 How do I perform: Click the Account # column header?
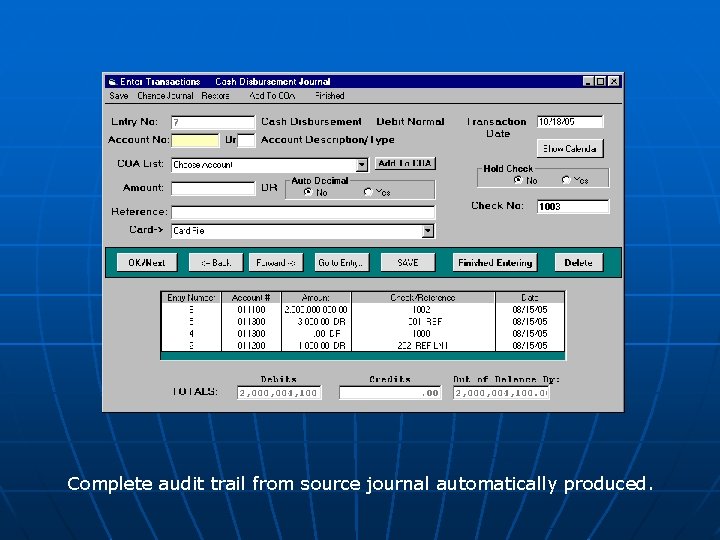(251, 298)
